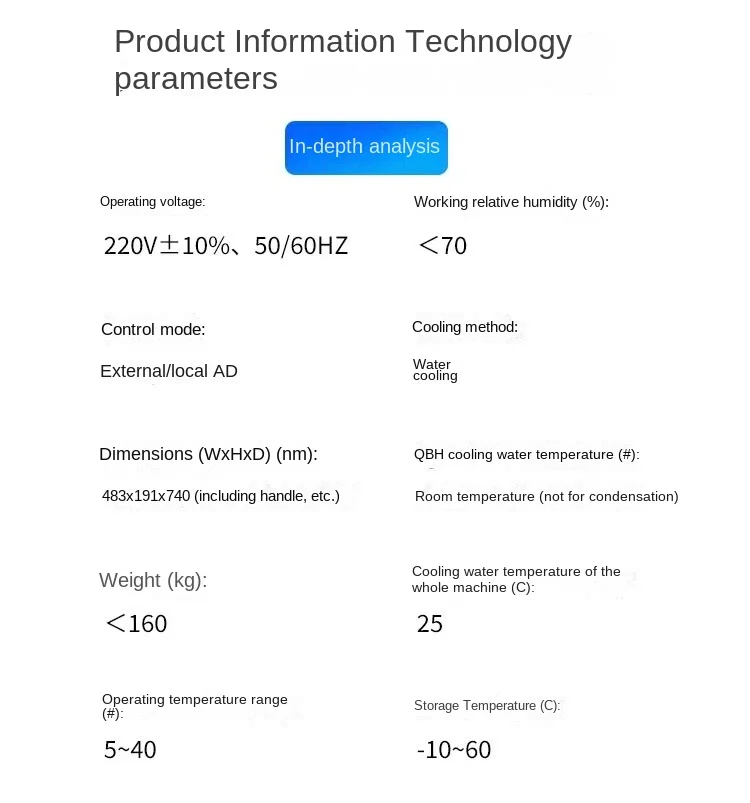The height and width of the screenshot is (803, 750).
Task: Click the <70 humidity value
Action: (x=442, y=246)
